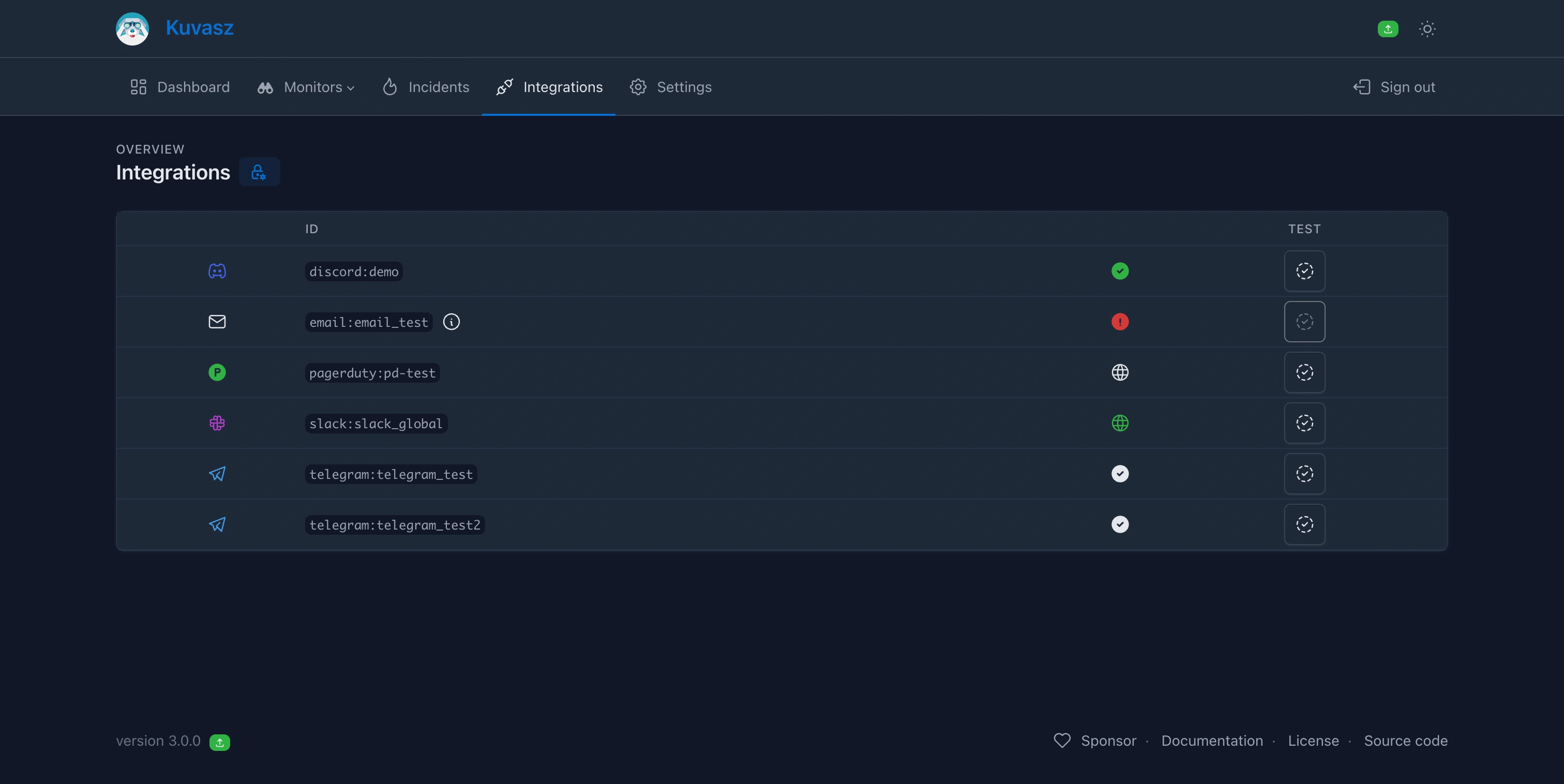
Task: Click the lock settings icon beside Integrations heading
Action: (259, 172)
